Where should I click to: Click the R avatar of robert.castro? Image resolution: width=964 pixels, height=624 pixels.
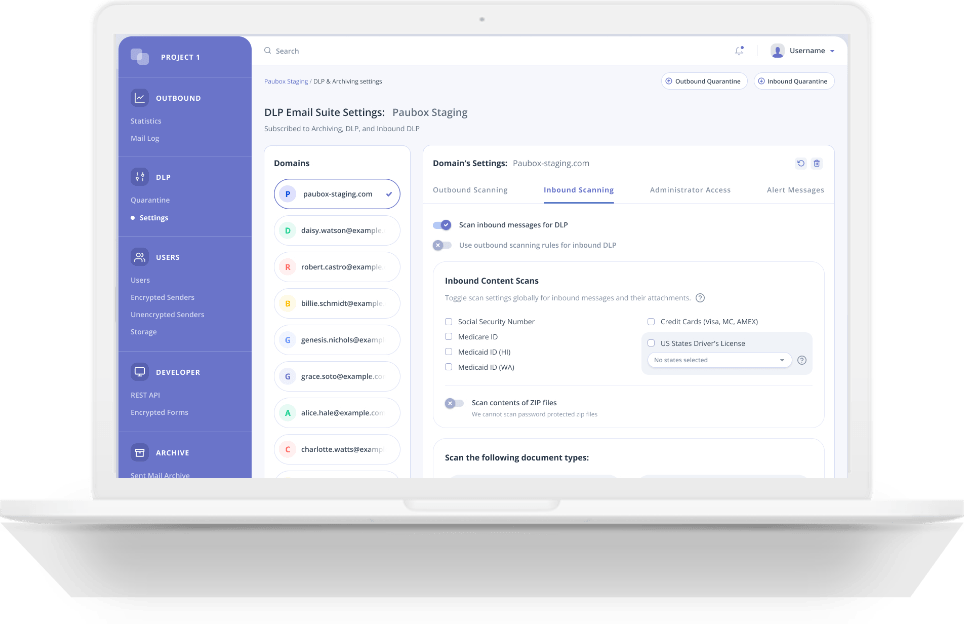(287, 267)
